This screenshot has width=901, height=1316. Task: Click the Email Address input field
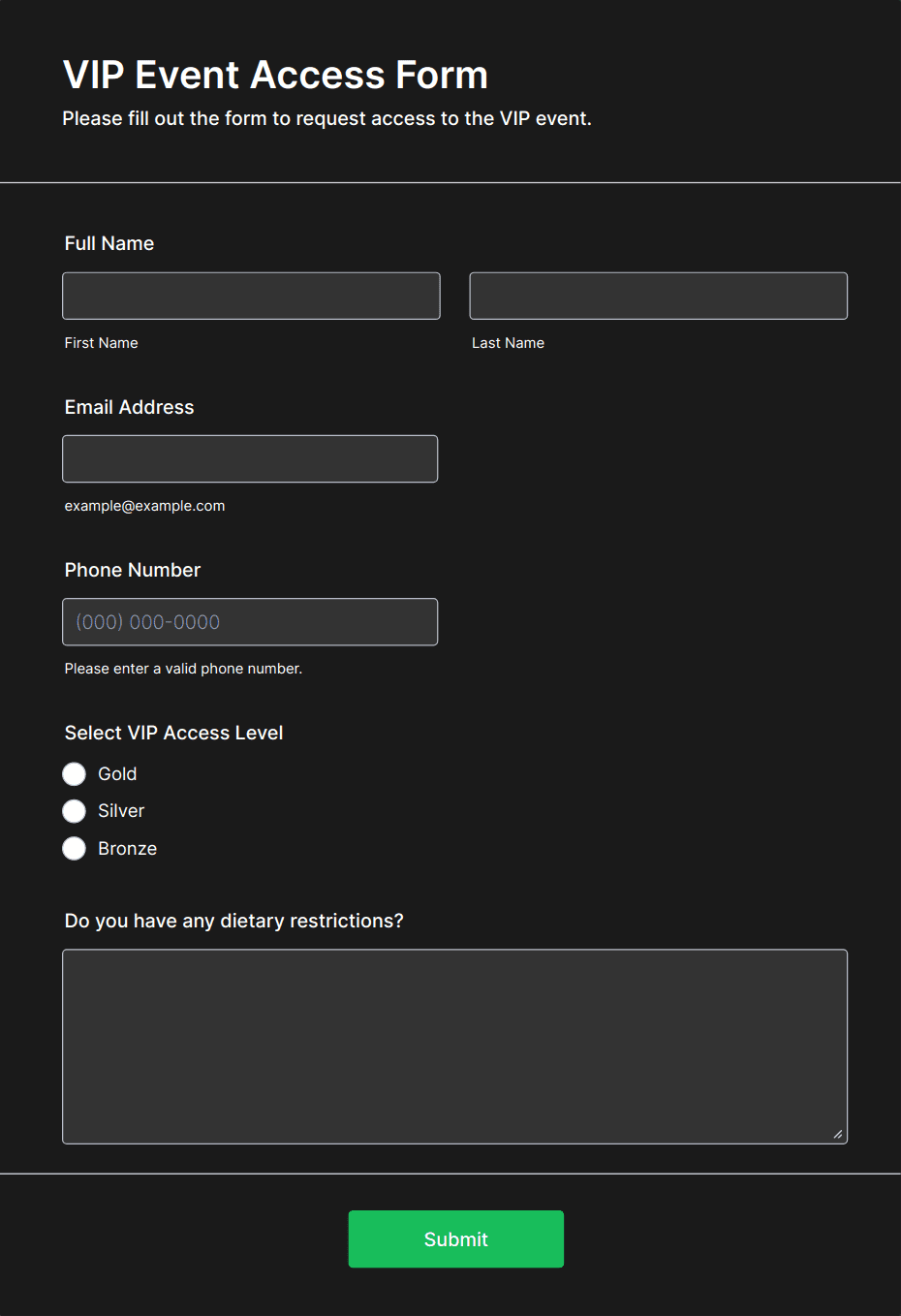(250, 458)
